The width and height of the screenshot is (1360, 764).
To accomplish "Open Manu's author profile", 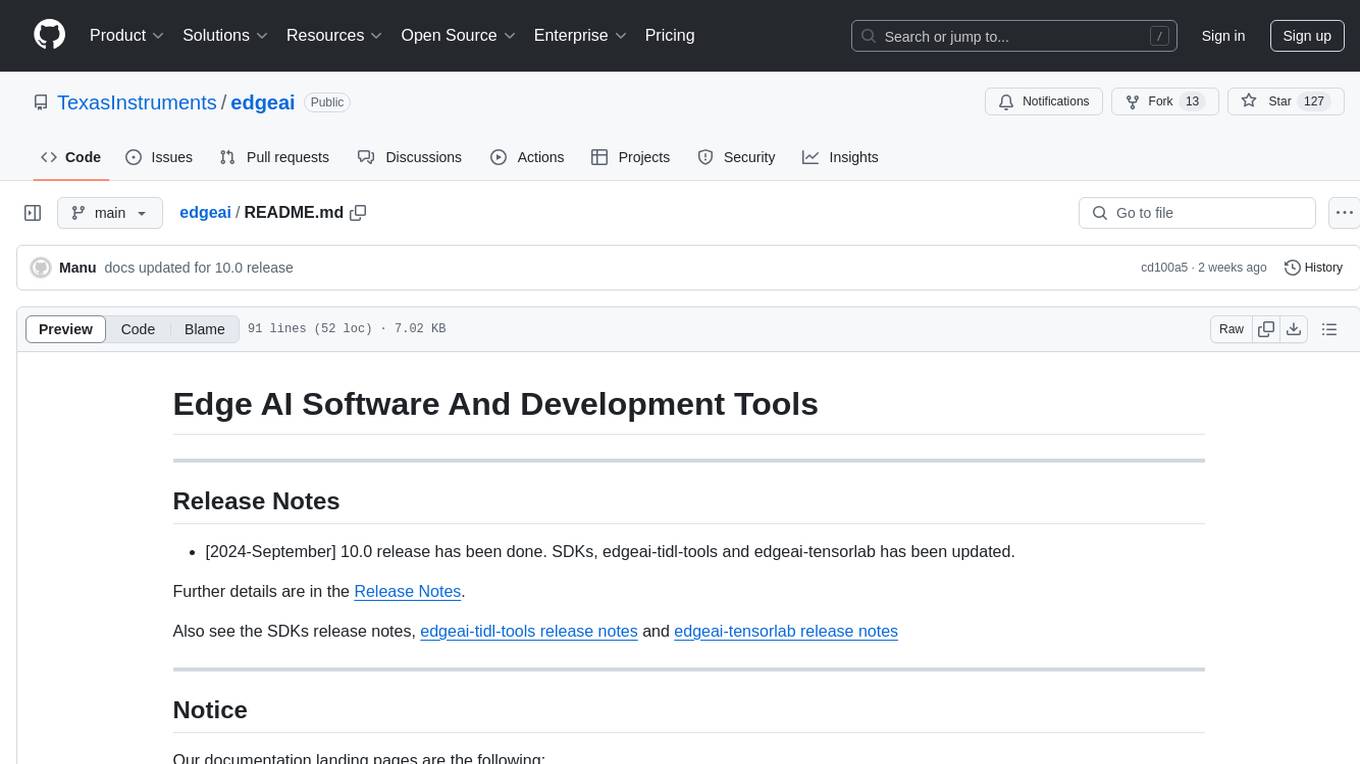I will click(78, 267).
